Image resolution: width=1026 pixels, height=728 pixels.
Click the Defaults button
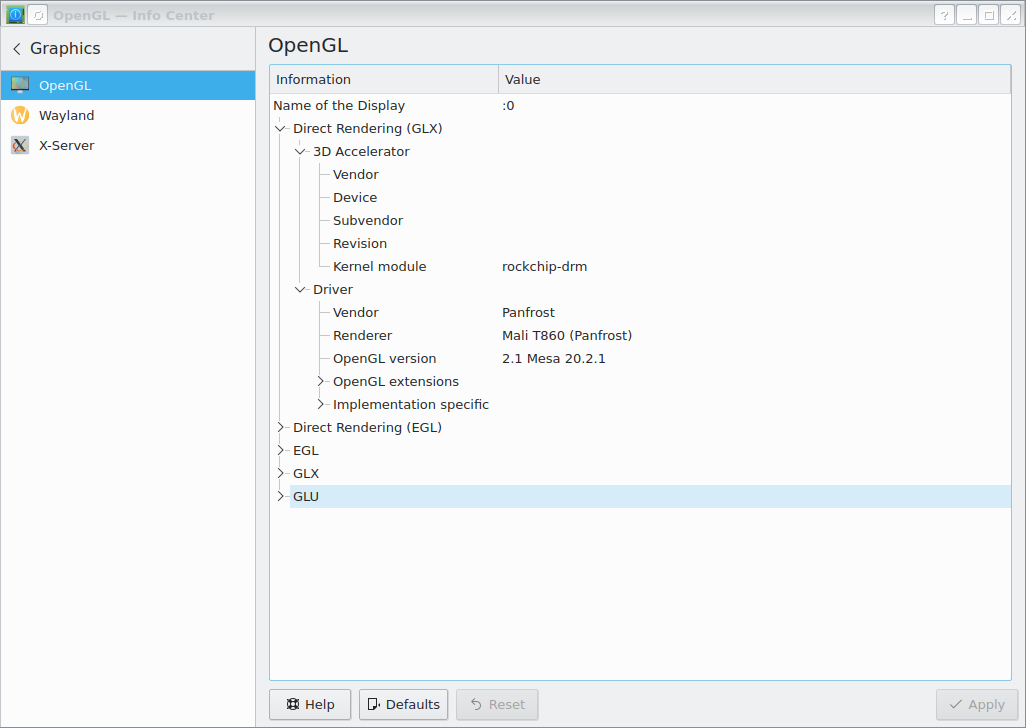point(403,705)
